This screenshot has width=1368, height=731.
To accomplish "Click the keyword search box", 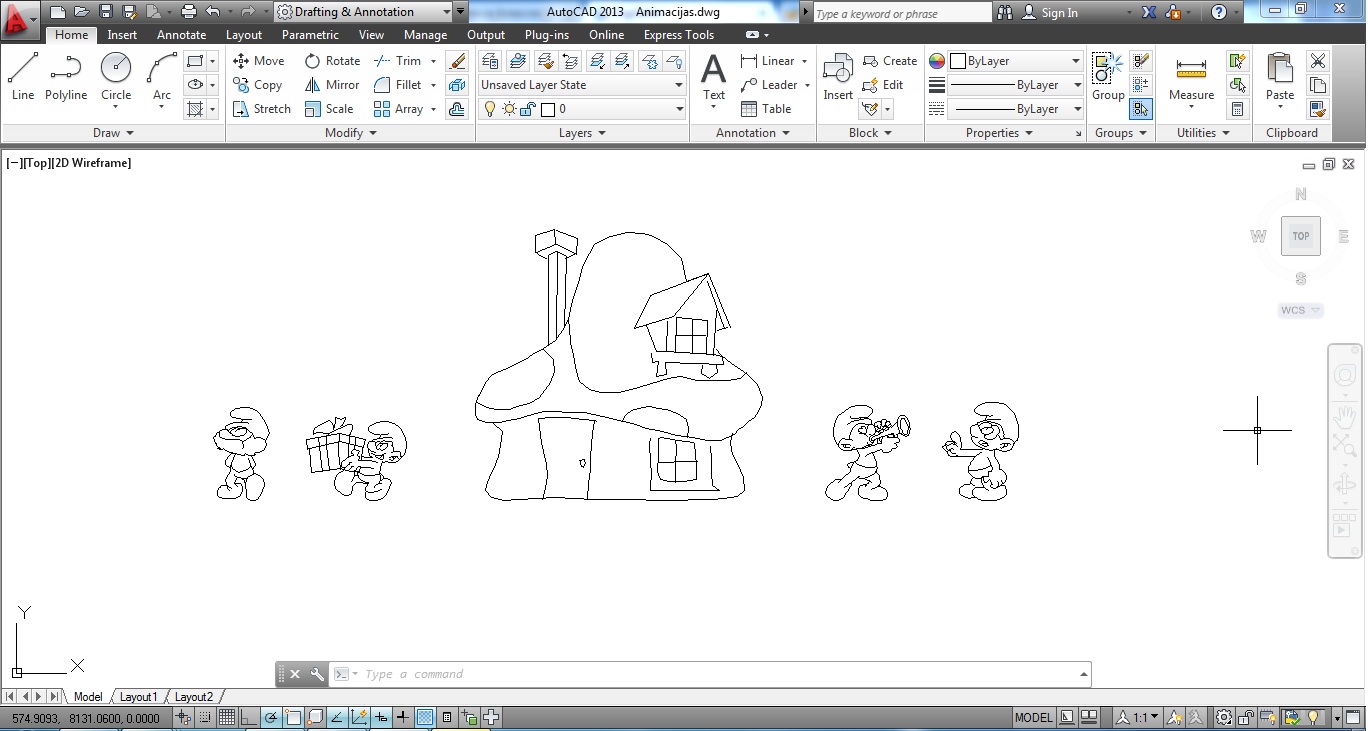I will (x=902, y=13).
